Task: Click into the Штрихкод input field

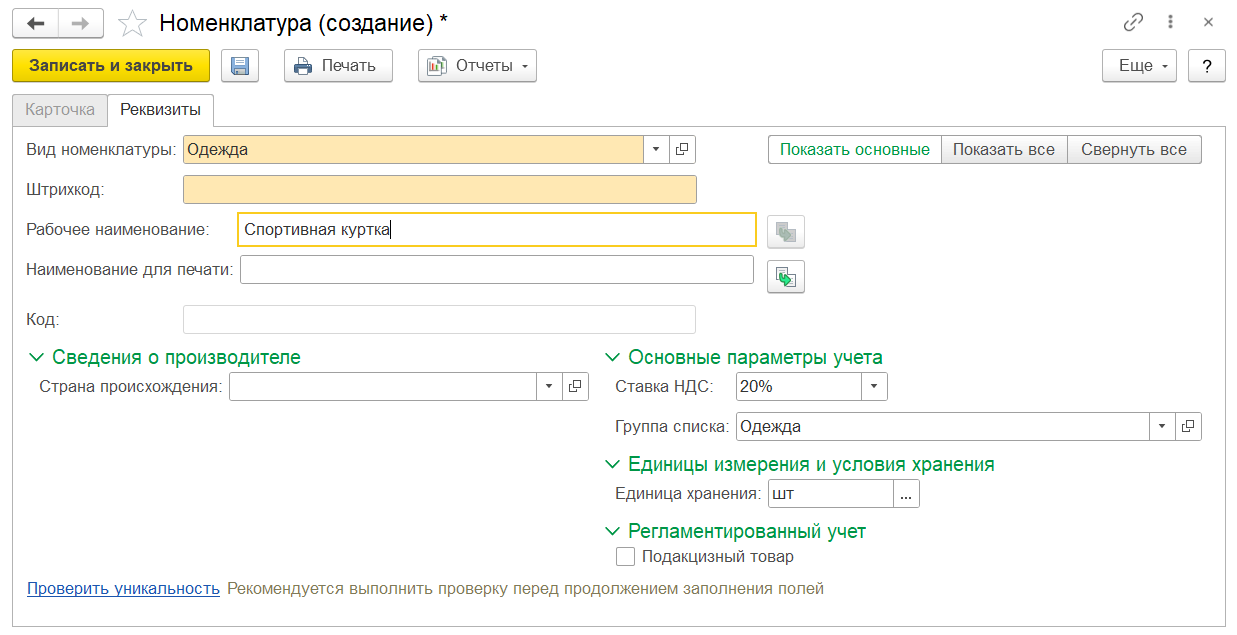Action: point(439,190)
